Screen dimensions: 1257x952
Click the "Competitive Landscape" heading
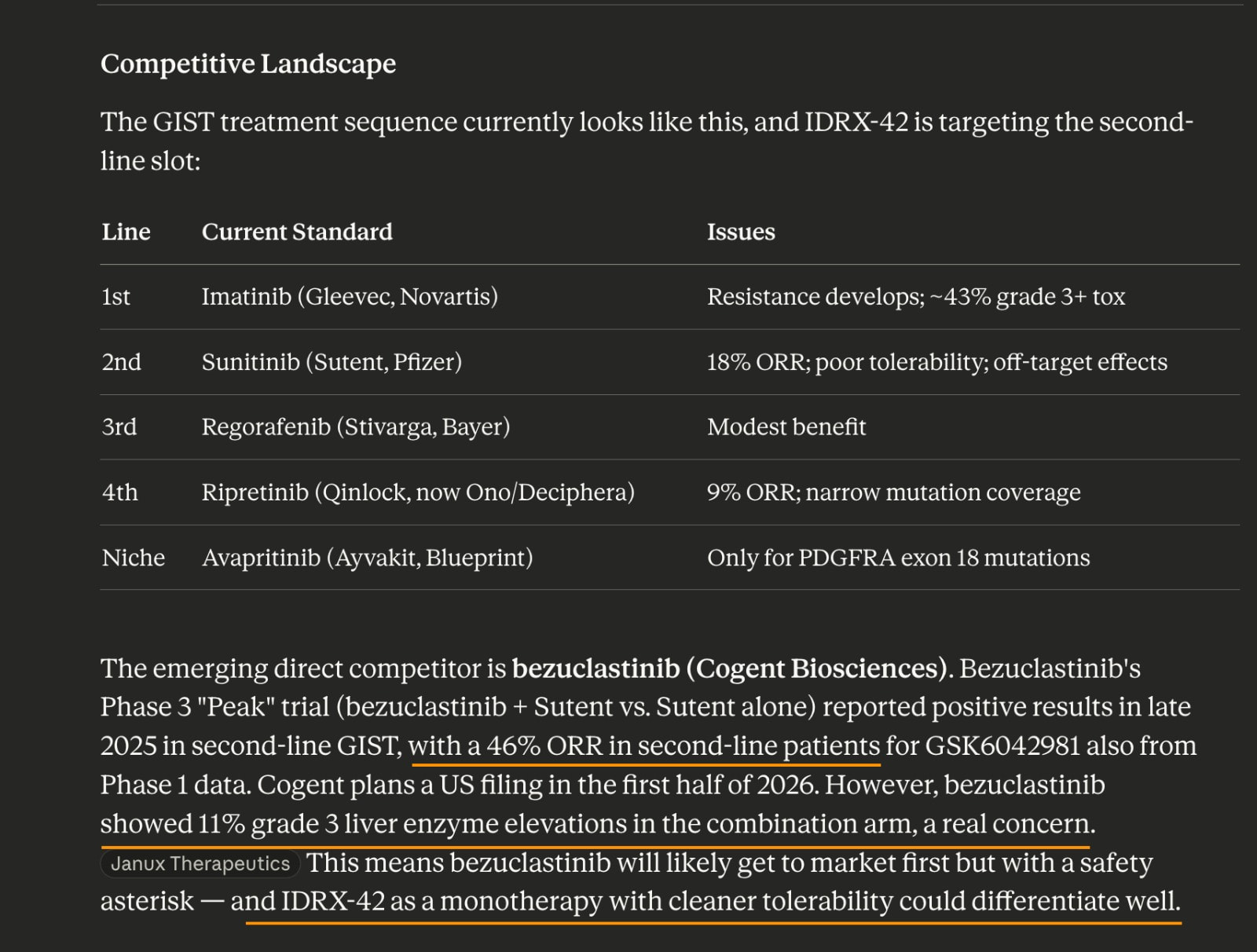(x=248, y=64)
